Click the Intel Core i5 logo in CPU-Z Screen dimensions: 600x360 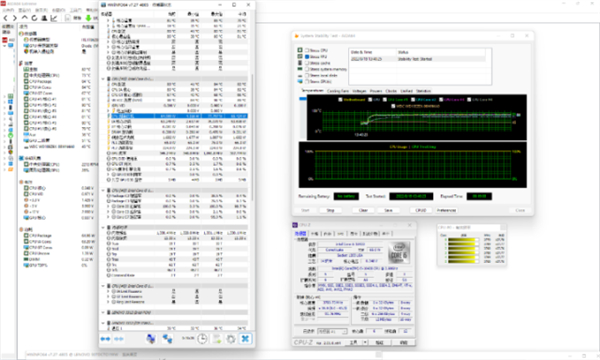(x=398, y=253)
